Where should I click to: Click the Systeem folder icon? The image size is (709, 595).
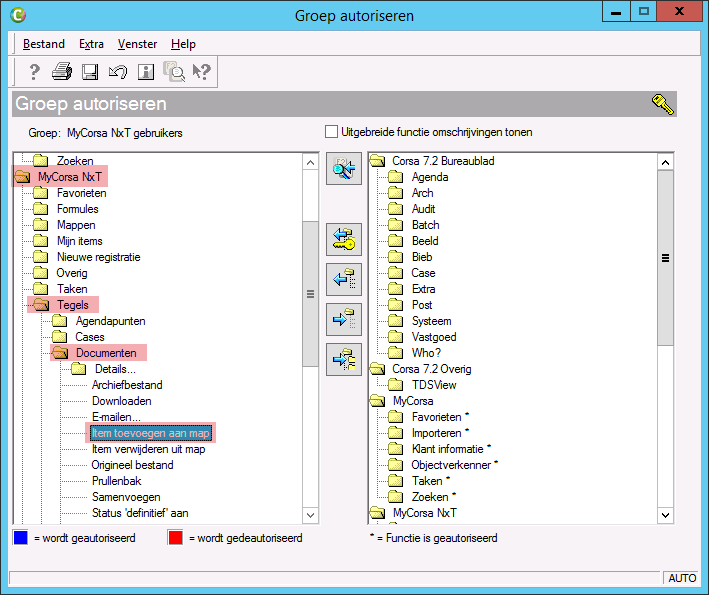click(x=396, y=321)
